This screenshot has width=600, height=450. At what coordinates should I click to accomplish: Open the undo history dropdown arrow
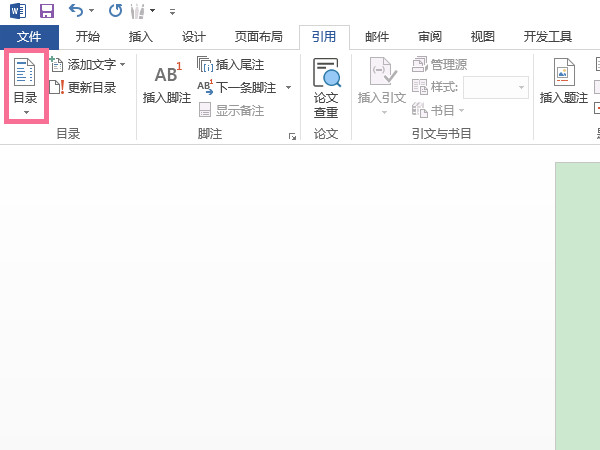pyautogui.click(x=91, y=11)
